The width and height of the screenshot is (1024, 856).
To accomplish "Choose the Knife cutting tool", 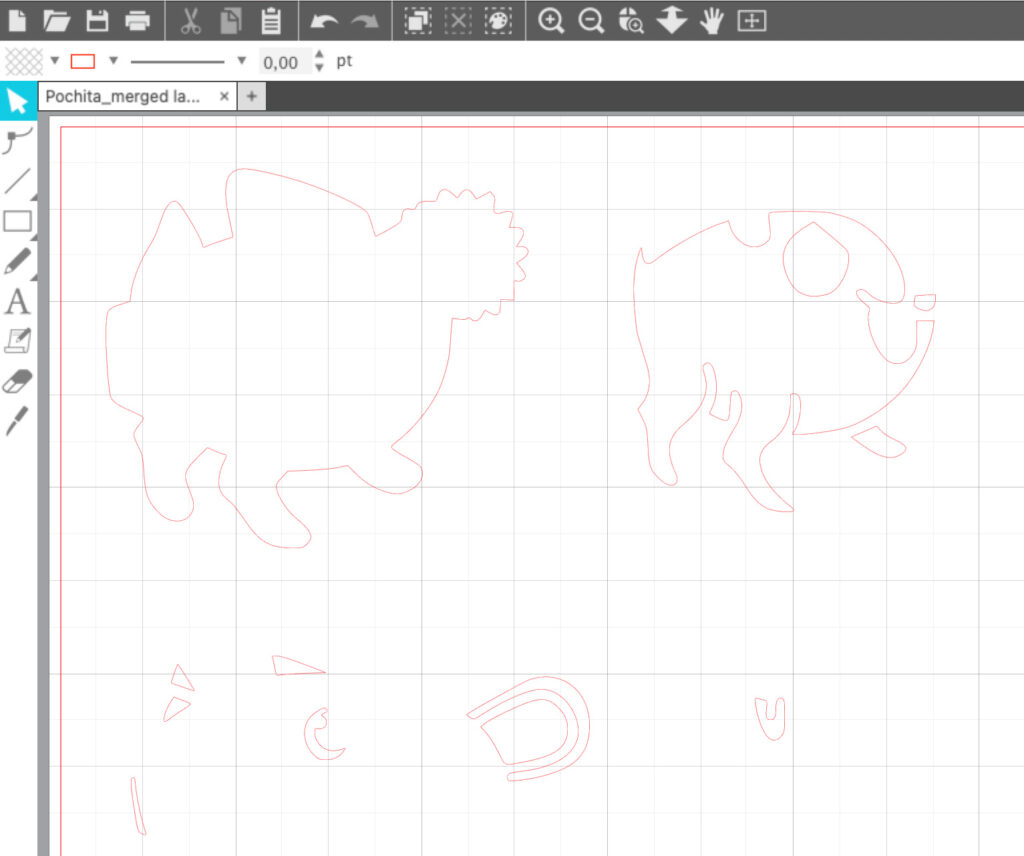I will (x=17, y=421).
